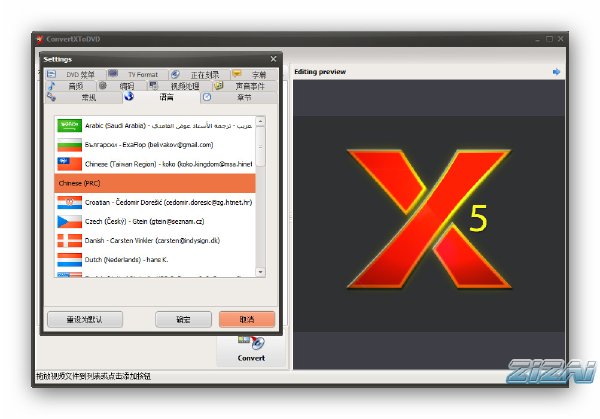The height and width of the screenshot is (419, 600).
Task: Click the film reel encoding tab icon
Action: [103, 86]
